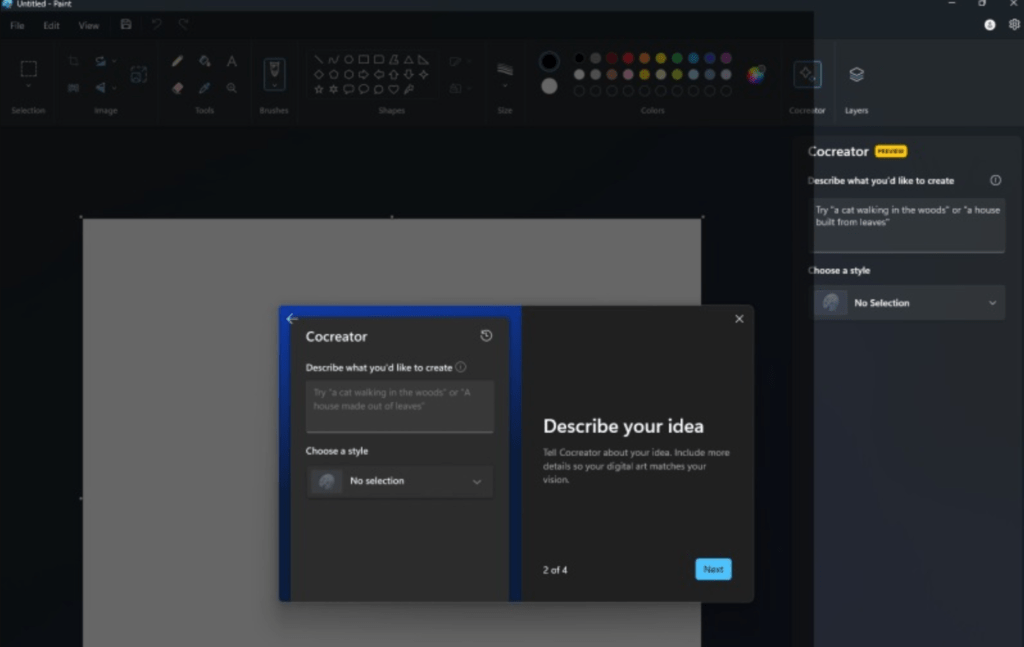Image resolution: width=1024 pixels, height=647 pixels.
Task: Go back using the dialog's left arrow
Action: 292,319
